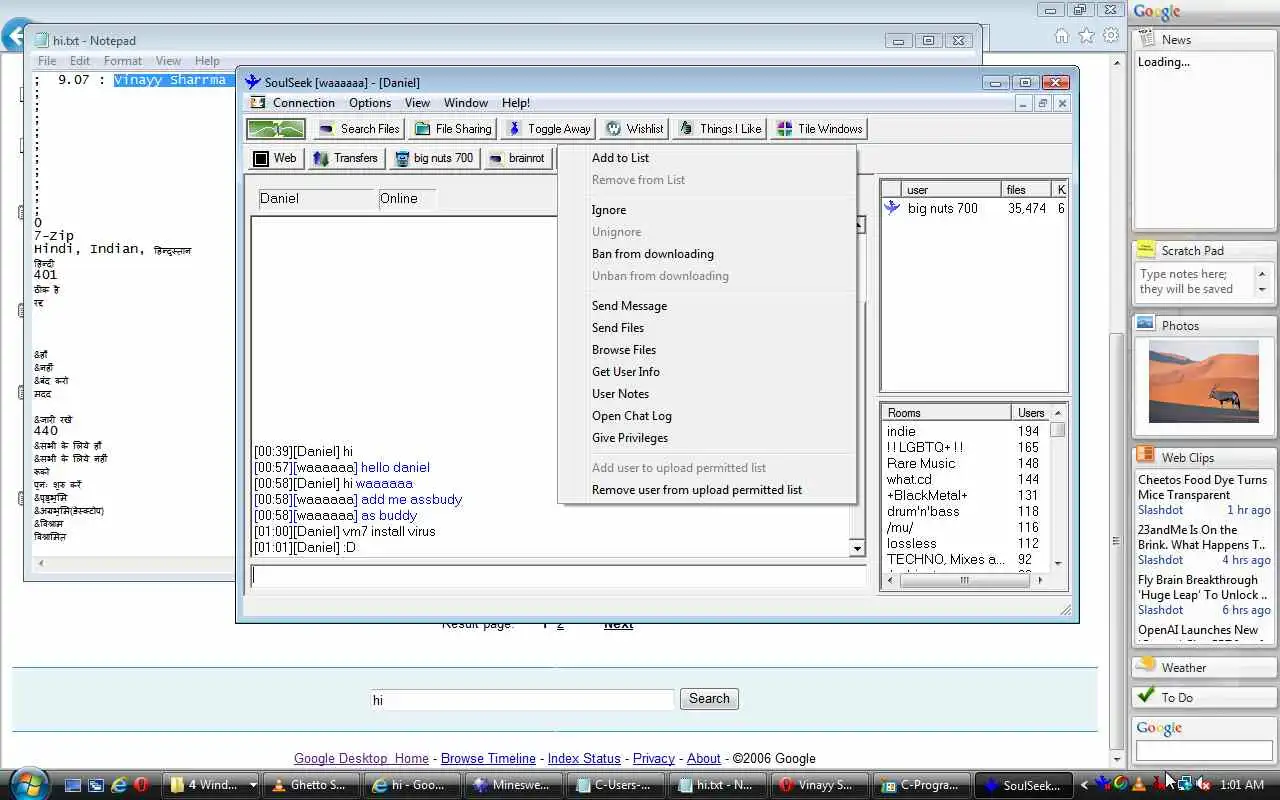The image size is (1280, 800).
Task: Open the Connection menu in SoulSeek
Action: click(x=304, y=103)
